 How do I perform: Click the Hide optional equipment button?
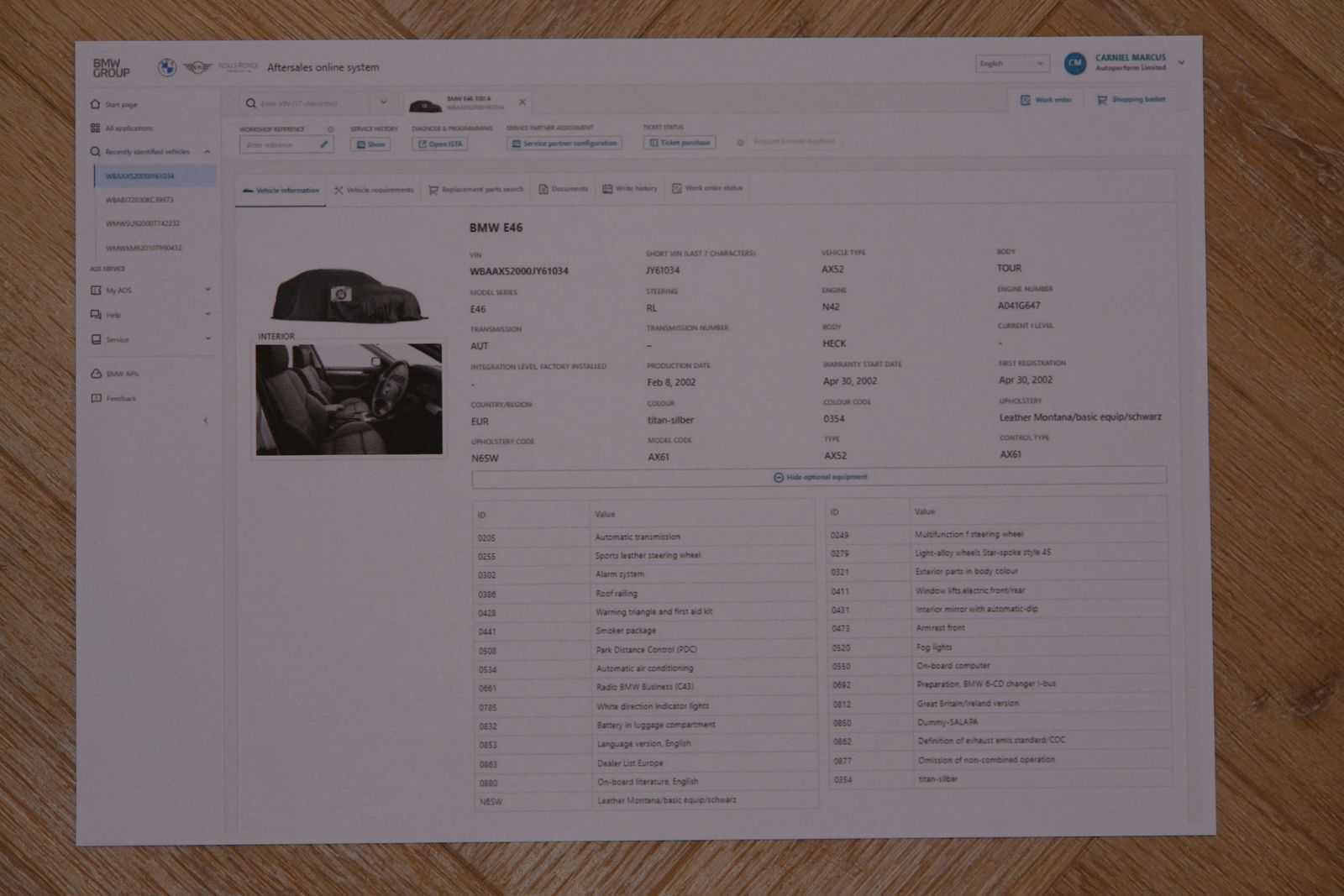(x=819, y=477)
